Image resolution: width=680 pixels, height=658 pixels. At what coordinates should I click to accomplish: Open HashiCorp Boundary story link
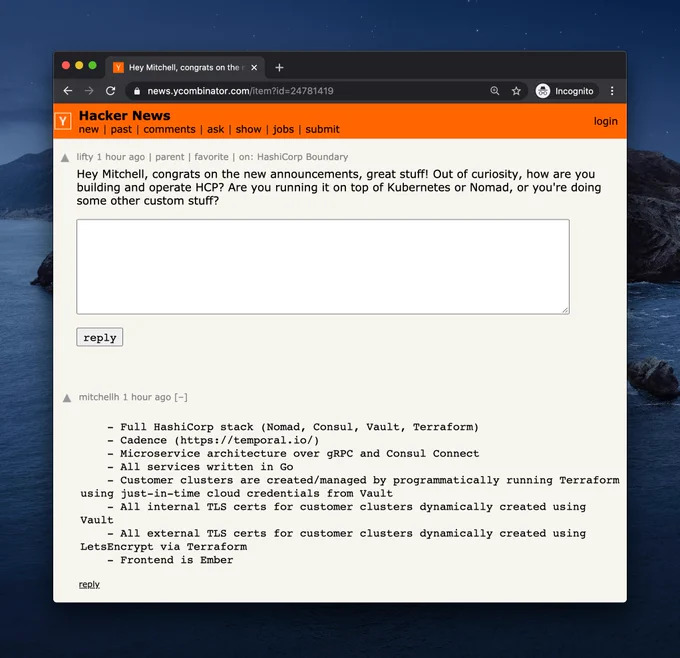coord(302,157)
